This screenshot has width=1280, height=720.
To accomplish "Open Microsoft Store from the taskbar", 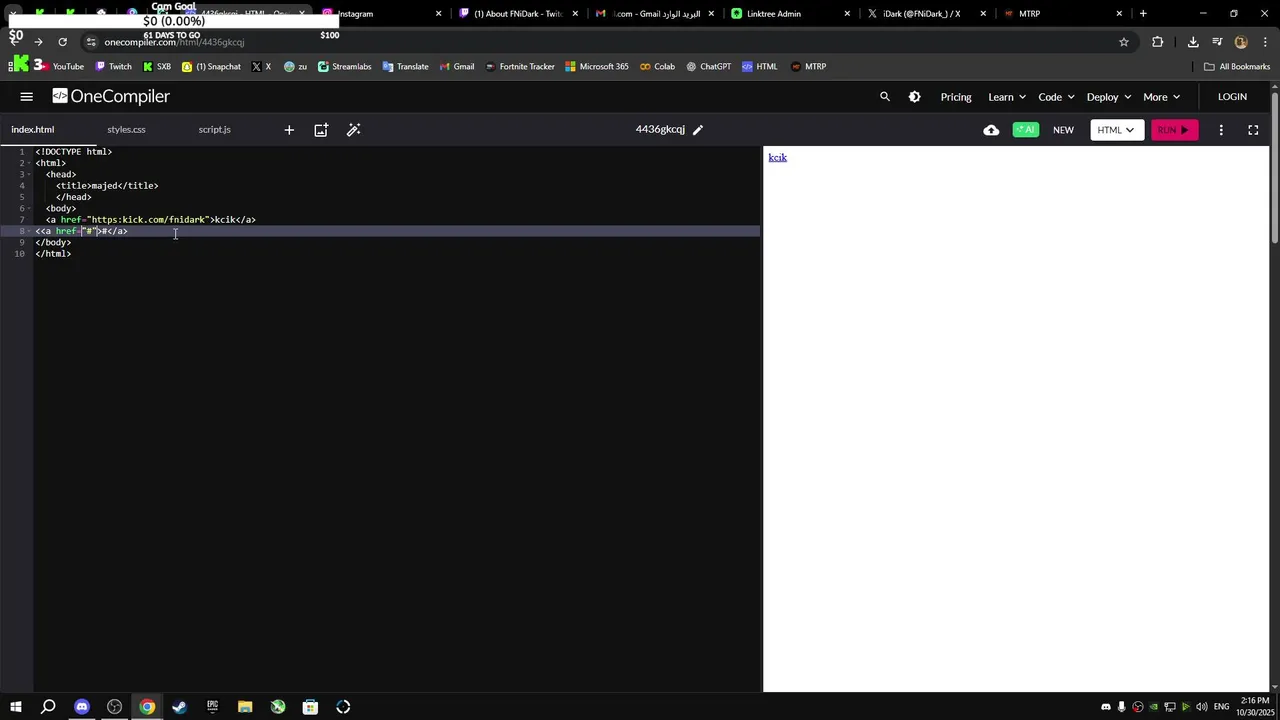I will click(310, 707).
